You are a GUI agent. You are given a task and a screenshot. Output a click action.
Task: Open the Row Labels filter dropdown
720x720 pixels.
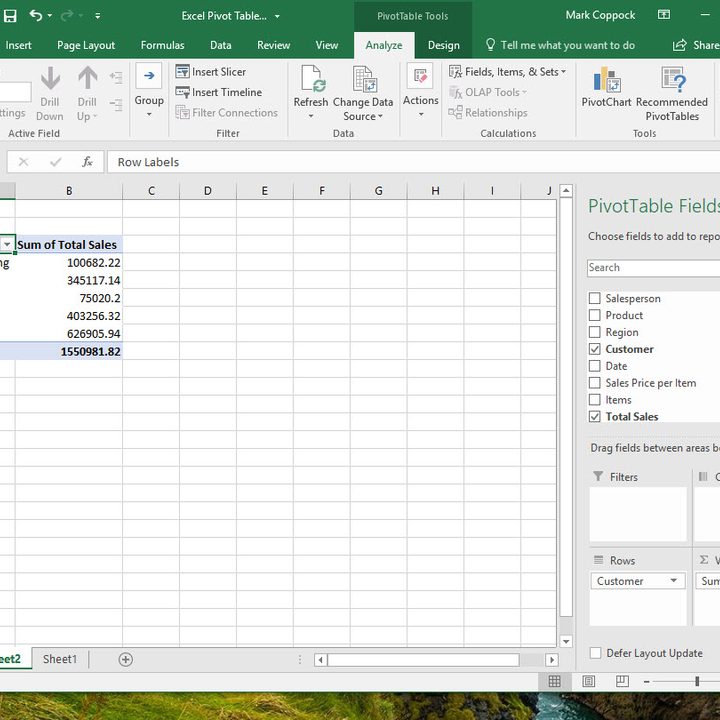(x=7, y=244)
